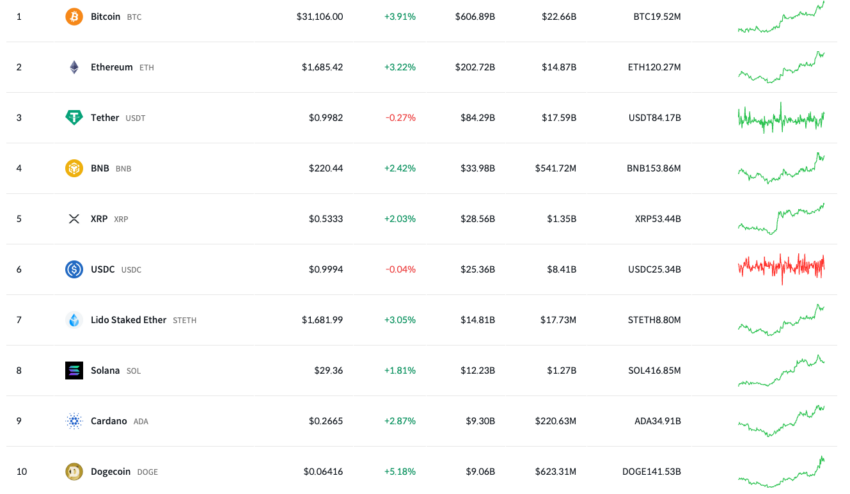Click the Solana logo icon

[74, 370]
